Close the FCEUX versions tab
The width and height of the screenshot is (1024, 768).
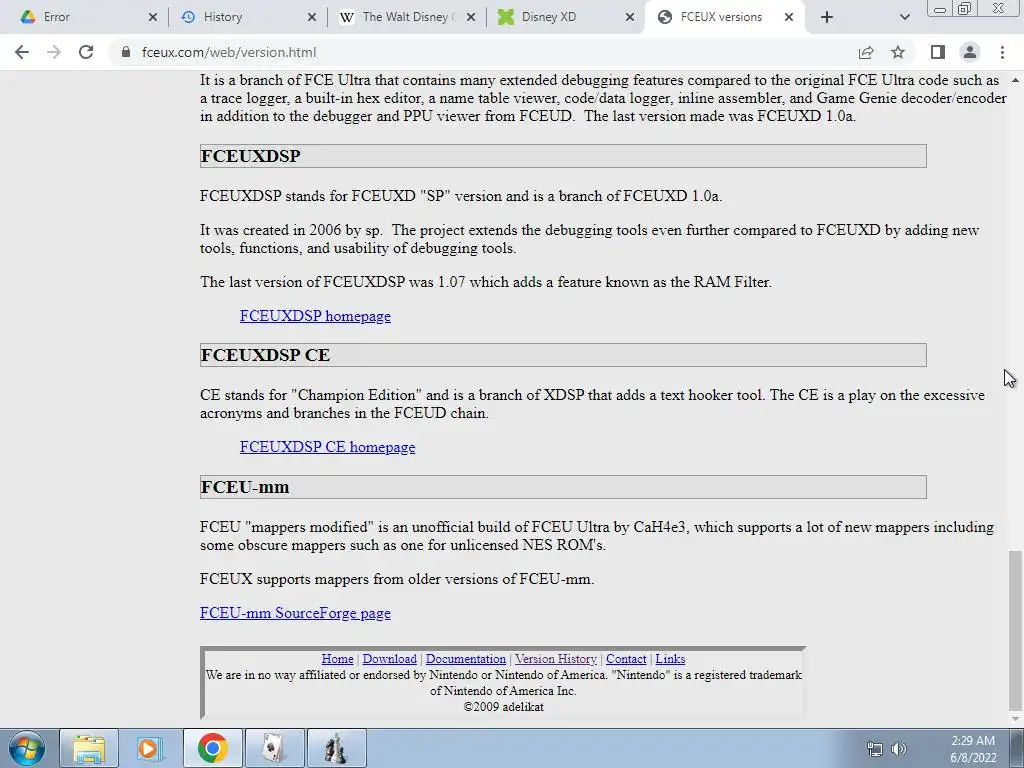(x=789, y=17)
